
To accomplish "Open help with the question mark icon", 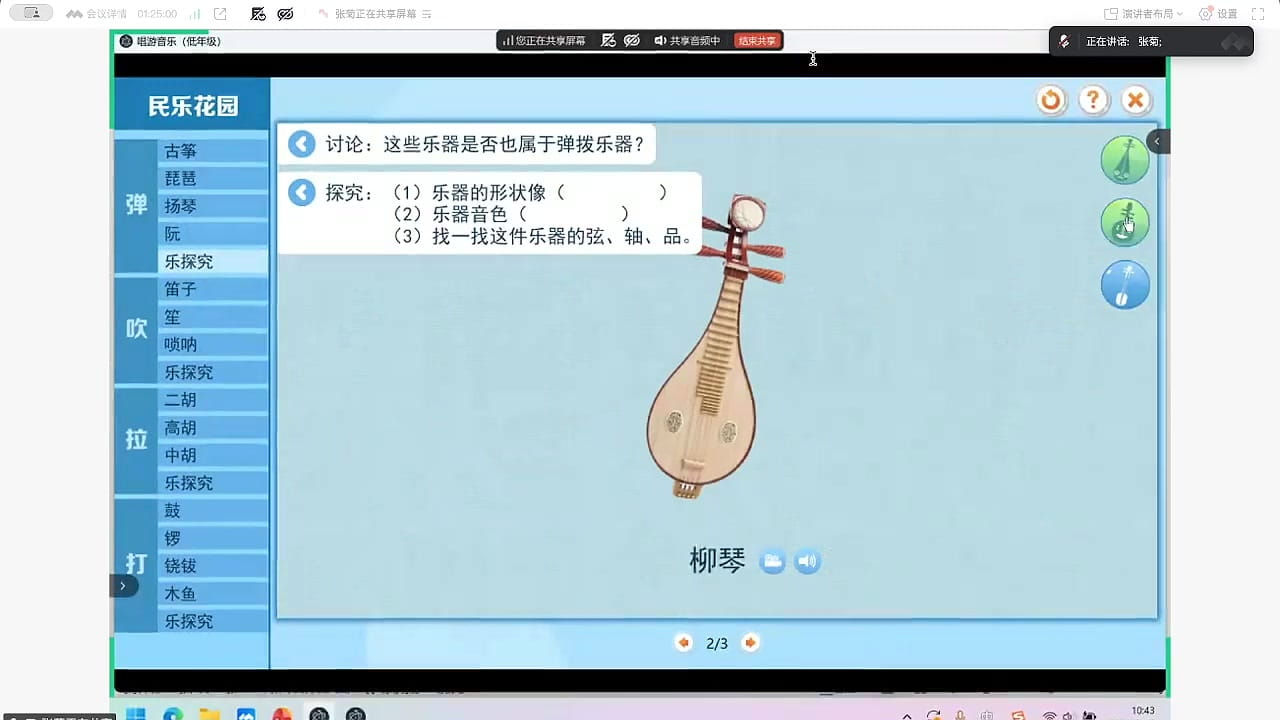I will coord(1094,100).
